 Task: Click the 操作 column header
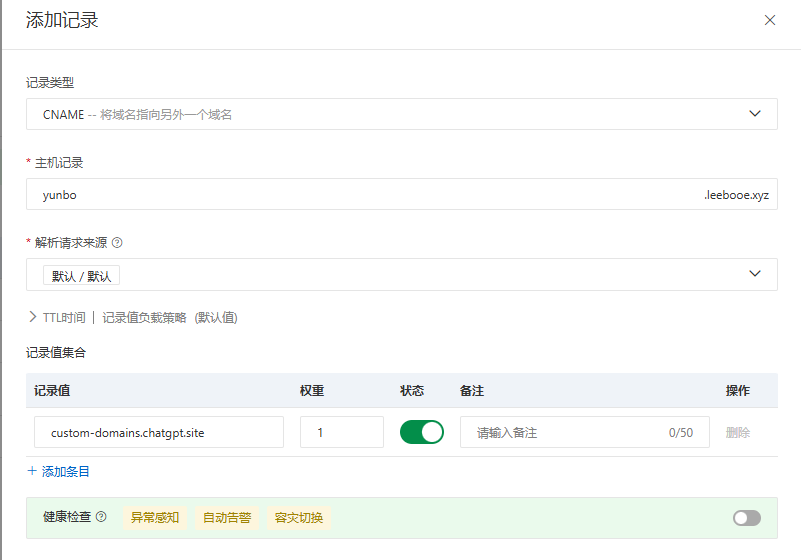pos(738,391)
